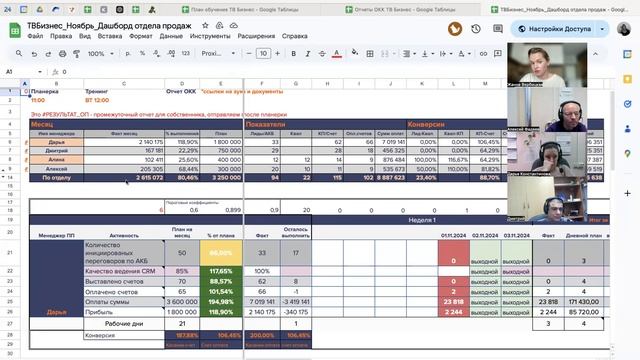Open the Вставка menu
The width and height of the screenshot is (640, 360).
coord(110,36)
